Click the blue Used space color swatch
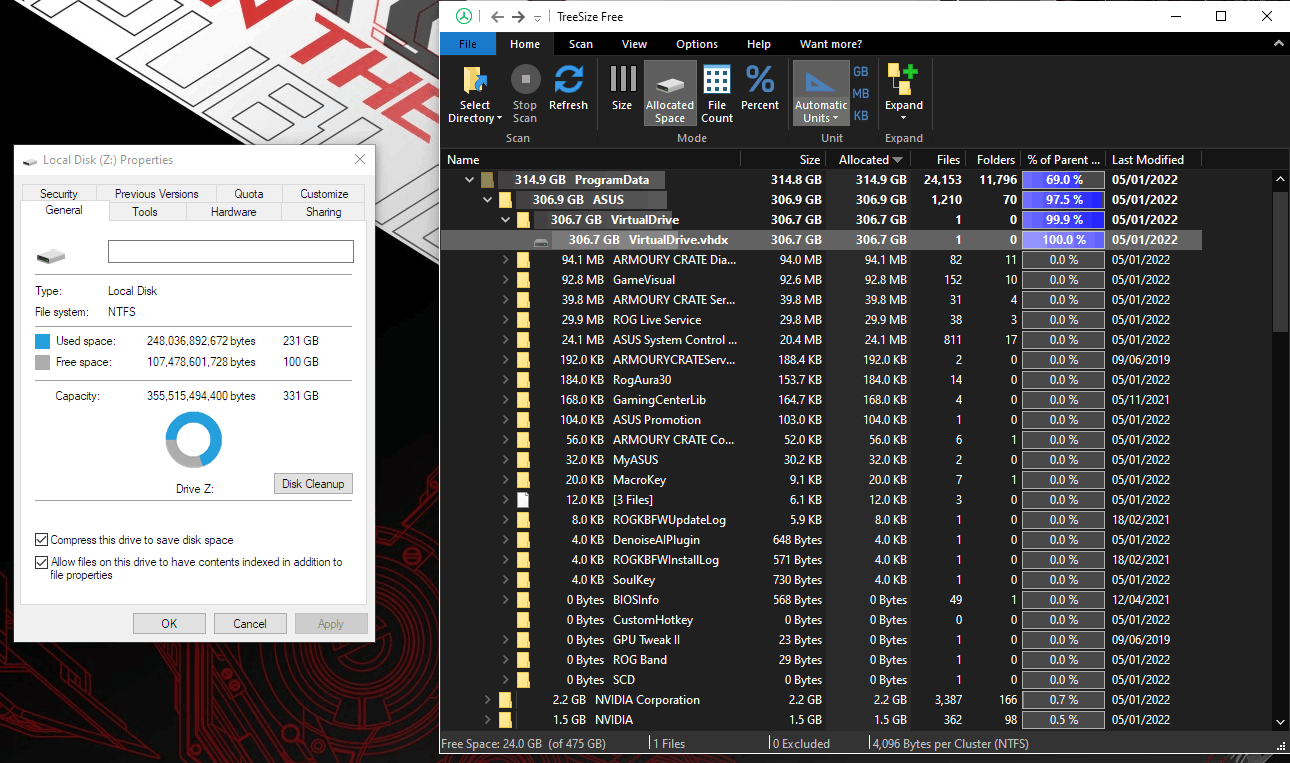Image resolution: width=1290 pixels, height=763 pixels. pyautogui.click(x=42, y=342)
